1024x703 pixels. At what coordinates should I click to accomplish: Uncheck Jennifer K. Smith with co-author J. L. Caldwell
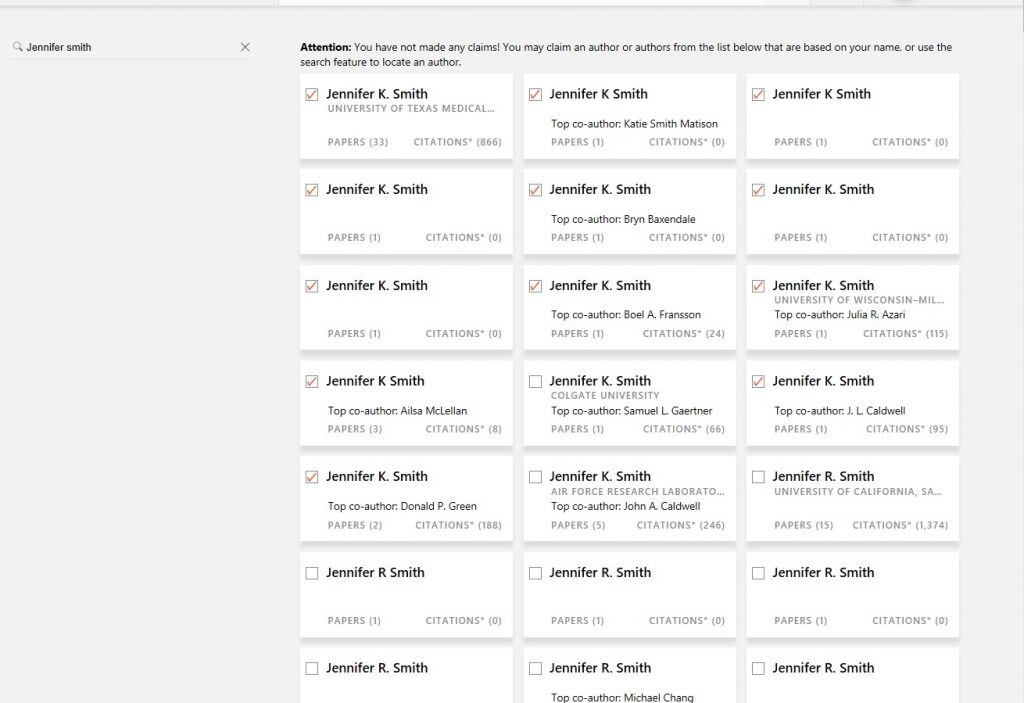(x=758, y=381)
